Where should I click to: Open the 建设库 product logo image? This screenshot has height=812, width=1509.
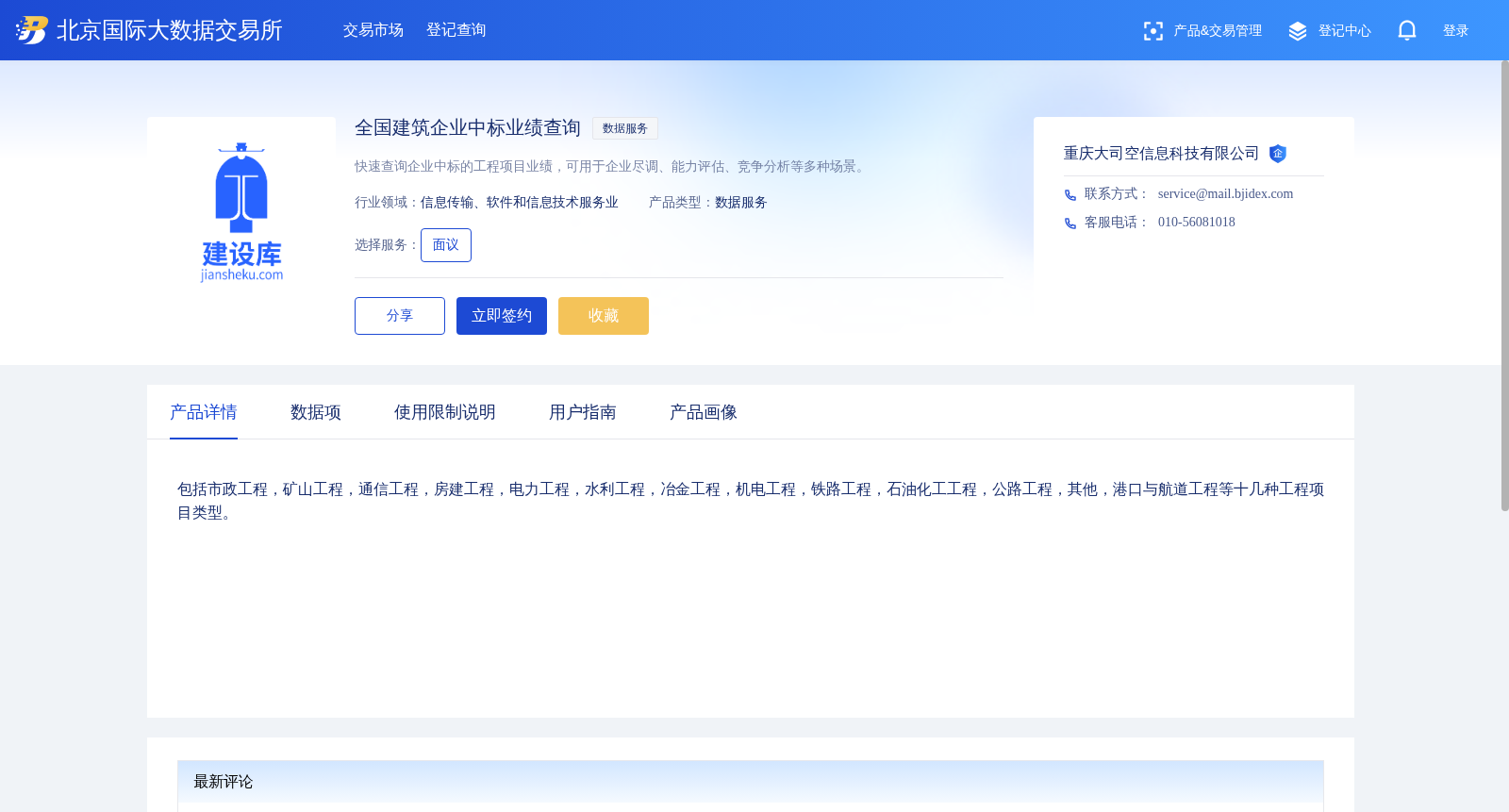coord(241,211)
